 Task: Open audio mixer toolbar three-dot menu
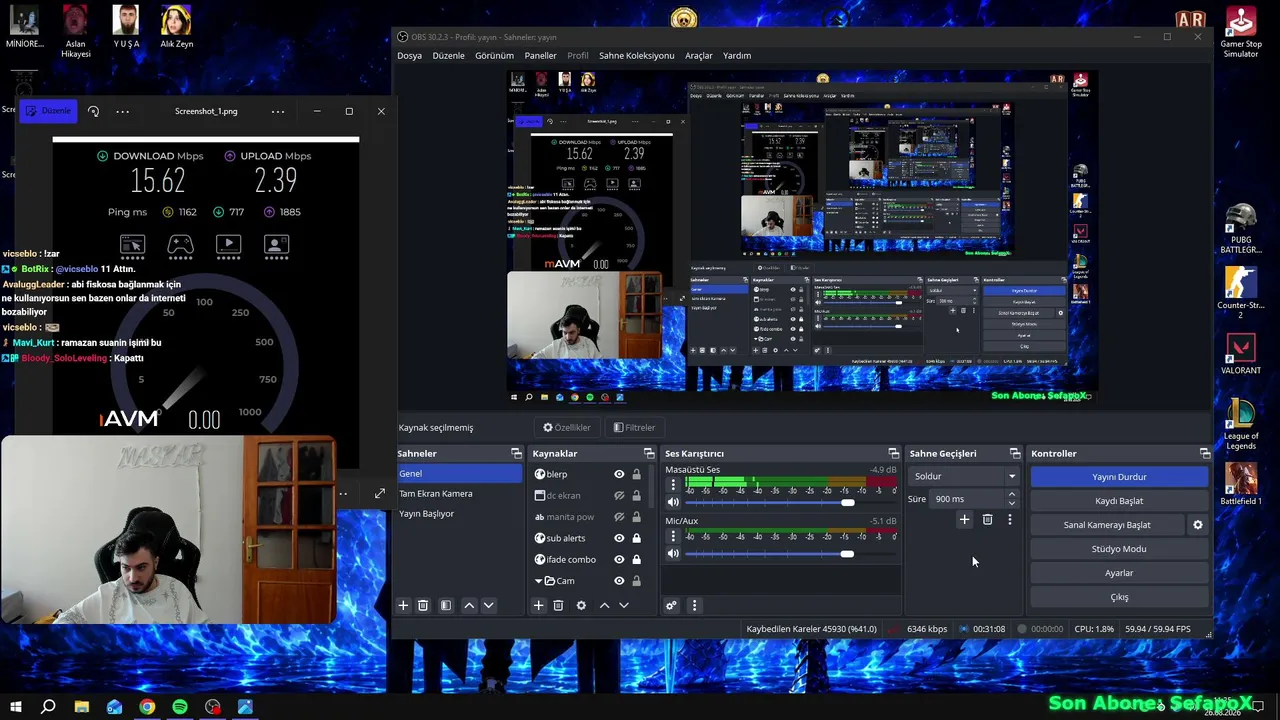click(x=694, y=605)
